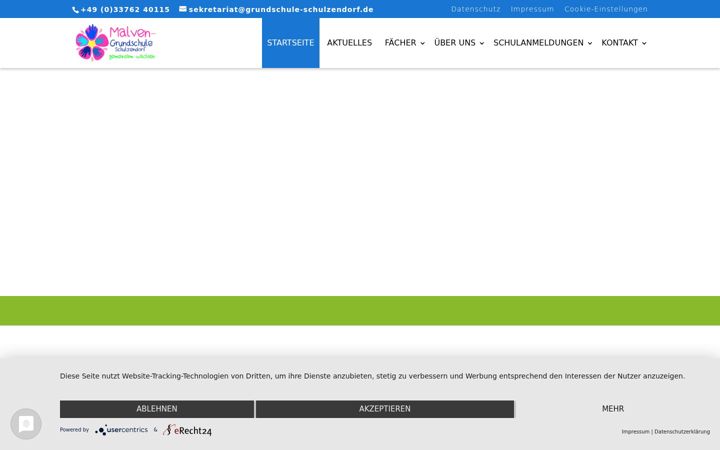Open the Usercentrics logo link
Screen dimensions: 720x450
[122, 430]
